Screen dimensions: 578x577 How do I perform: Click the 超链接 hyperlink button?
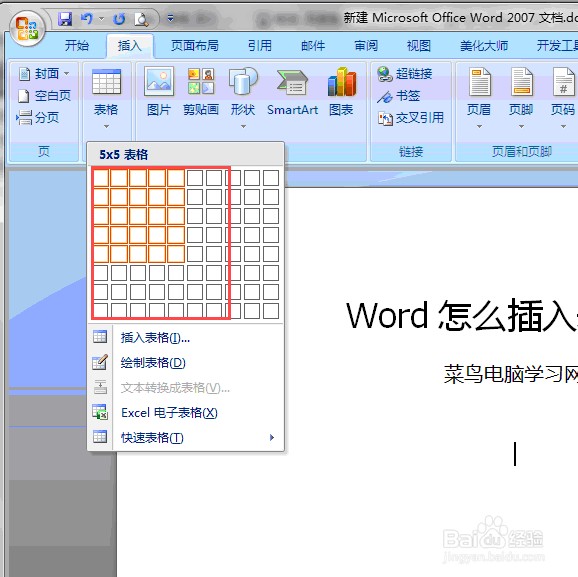coord(405,74)
